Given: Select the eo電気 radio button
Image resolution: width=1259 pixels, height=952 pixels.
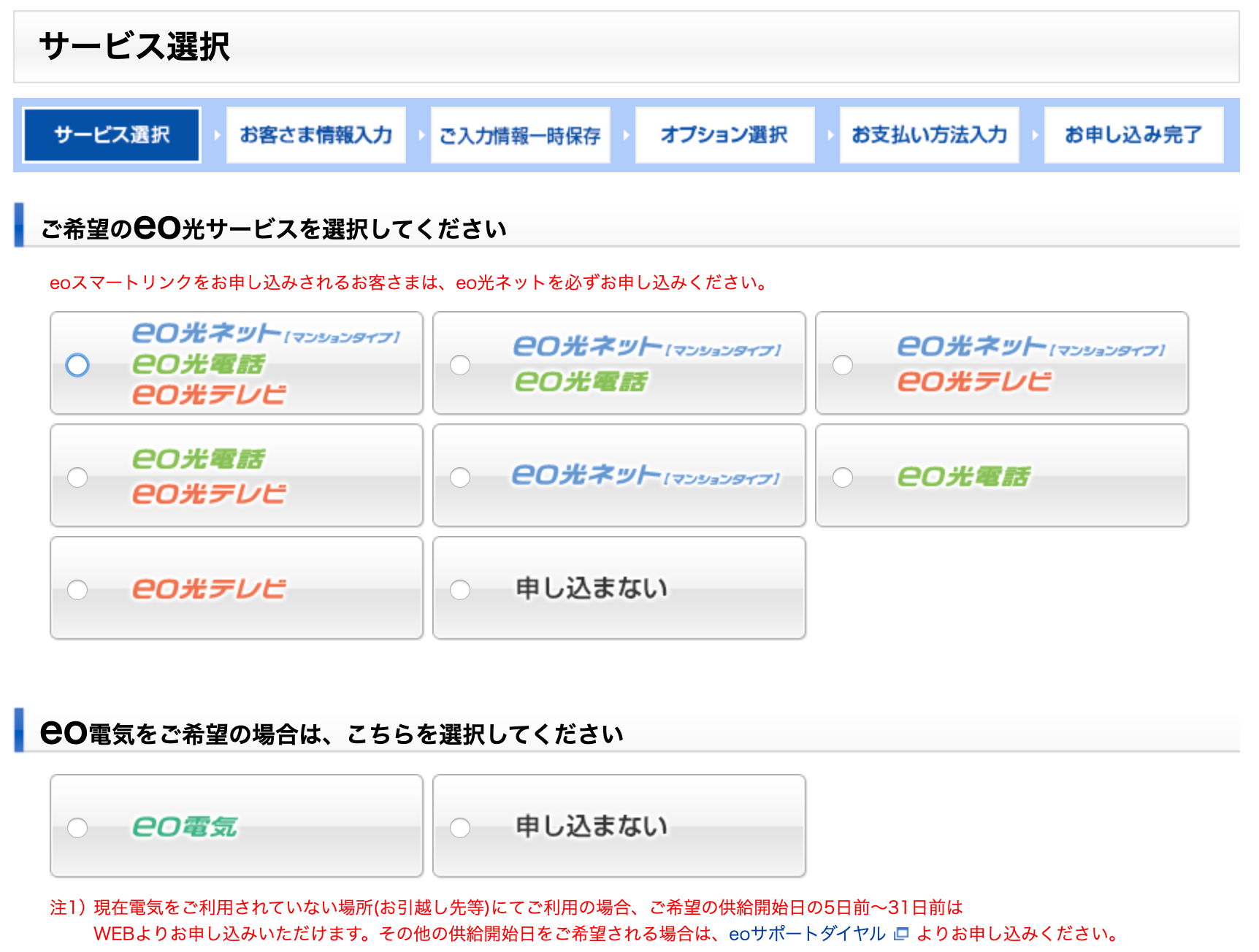Looking at the screenshot, I should pos(77,827).
